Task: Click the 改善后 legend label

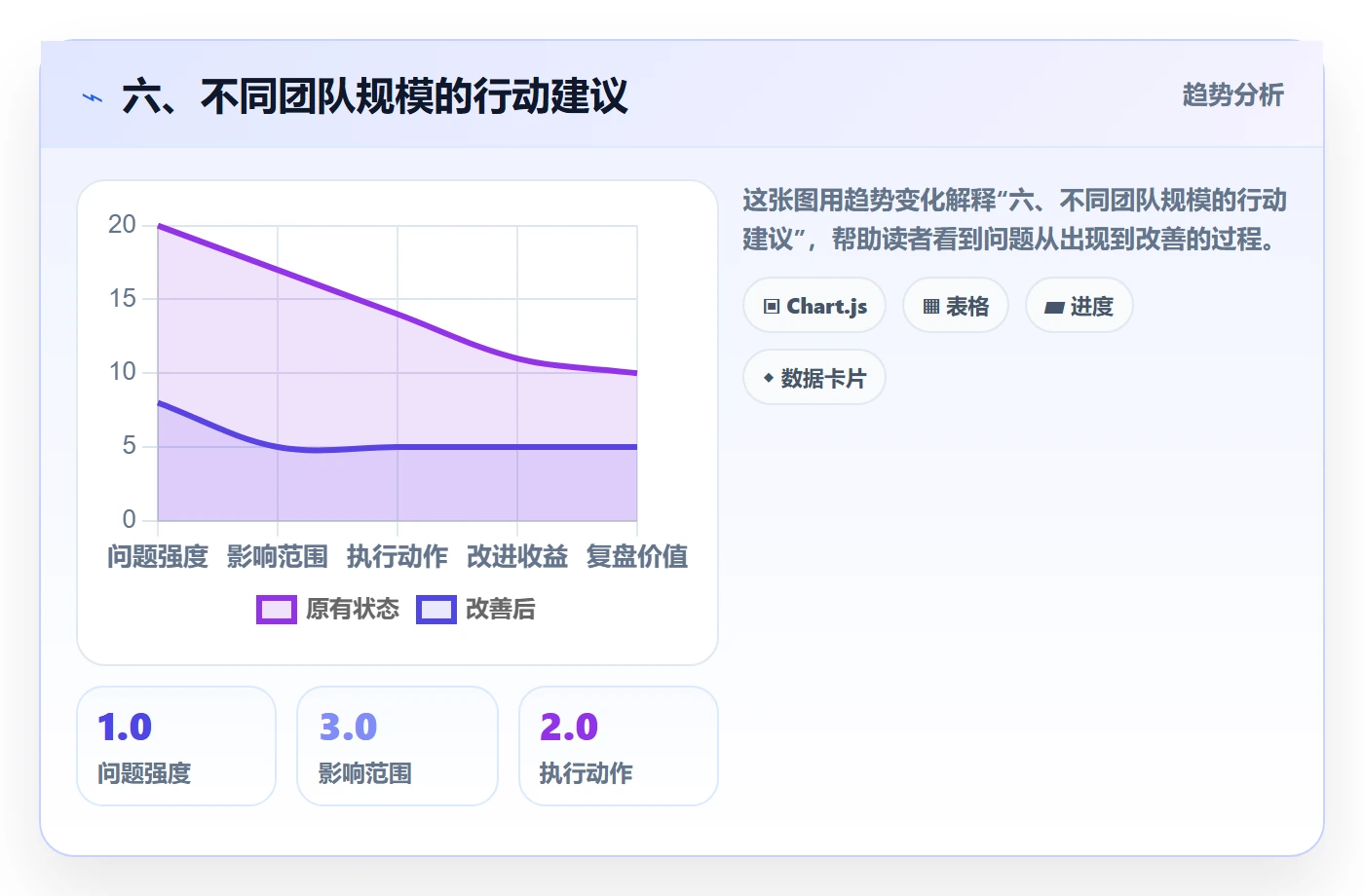Action: click(x=501, y=610)
